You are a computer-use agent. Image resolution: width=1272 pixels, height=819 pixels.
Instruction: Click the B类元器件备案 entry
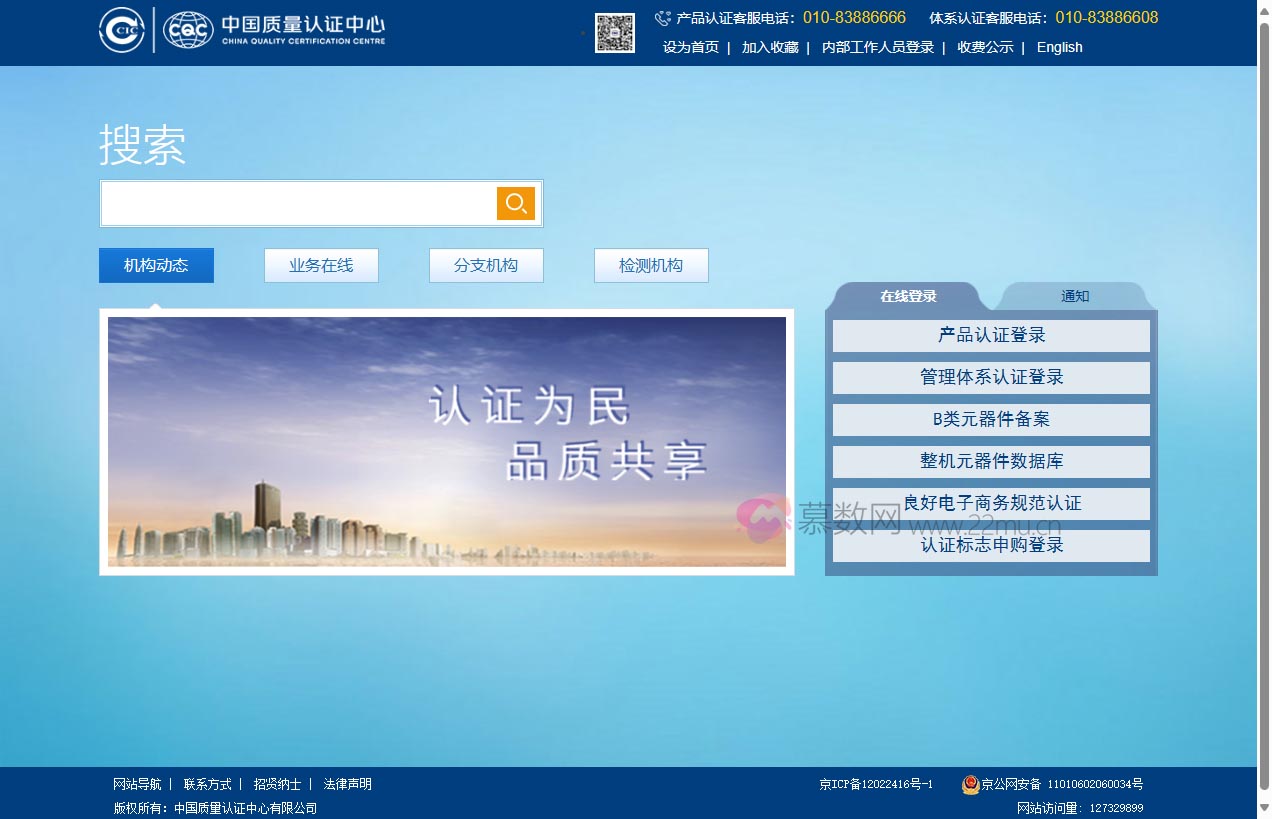coord(991,419)
